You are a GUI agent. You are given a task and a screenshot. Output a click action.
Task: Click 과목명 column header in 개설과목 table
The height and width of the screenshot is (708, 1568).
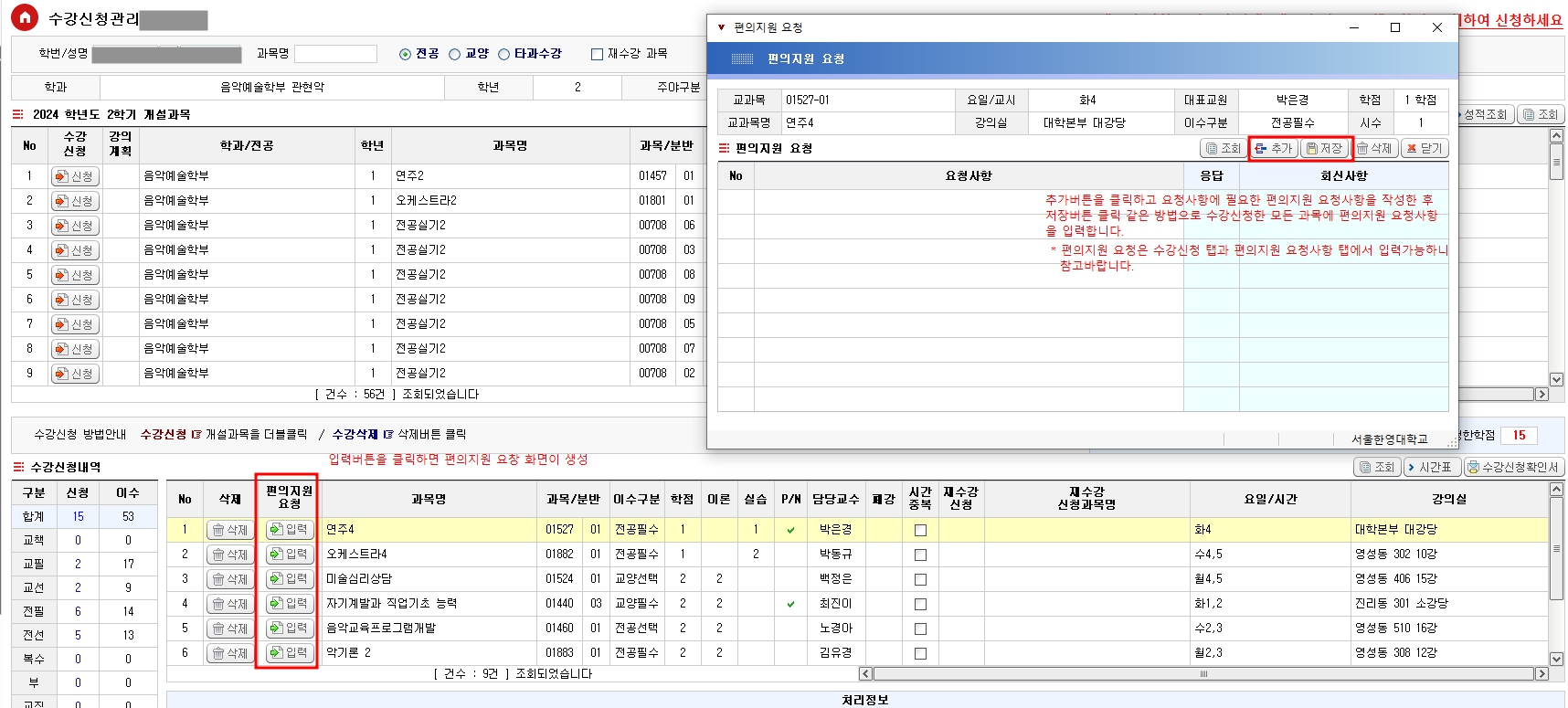tap(510, 146)
